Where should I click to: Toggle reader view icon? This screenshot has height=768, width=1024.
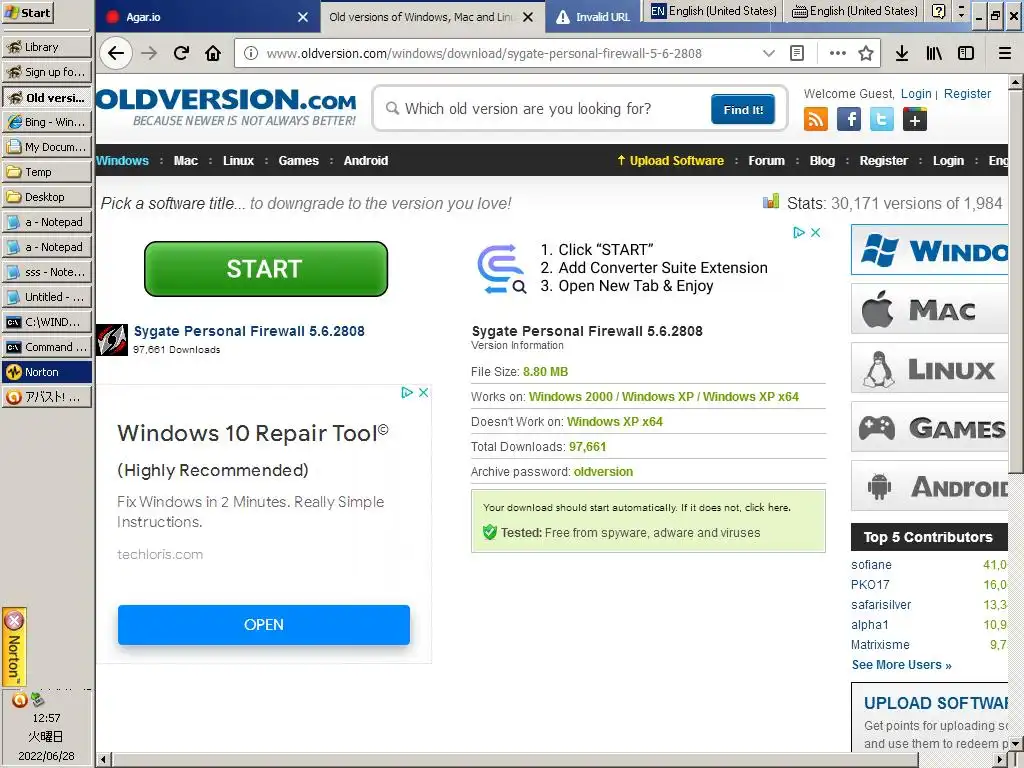coord(797,54)
